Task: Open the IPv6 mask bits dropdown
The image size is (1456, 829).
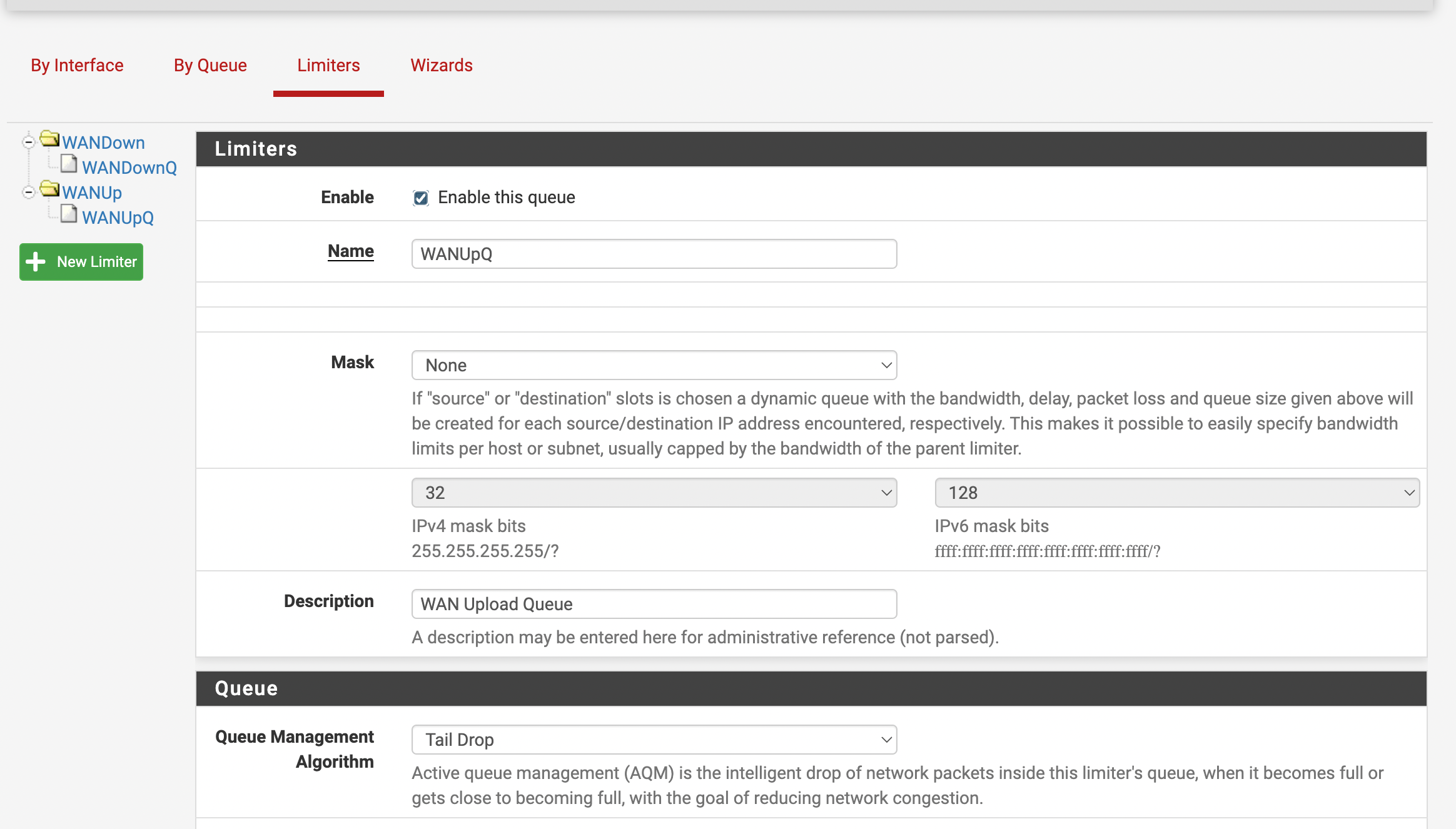Action: point(1176,493)
